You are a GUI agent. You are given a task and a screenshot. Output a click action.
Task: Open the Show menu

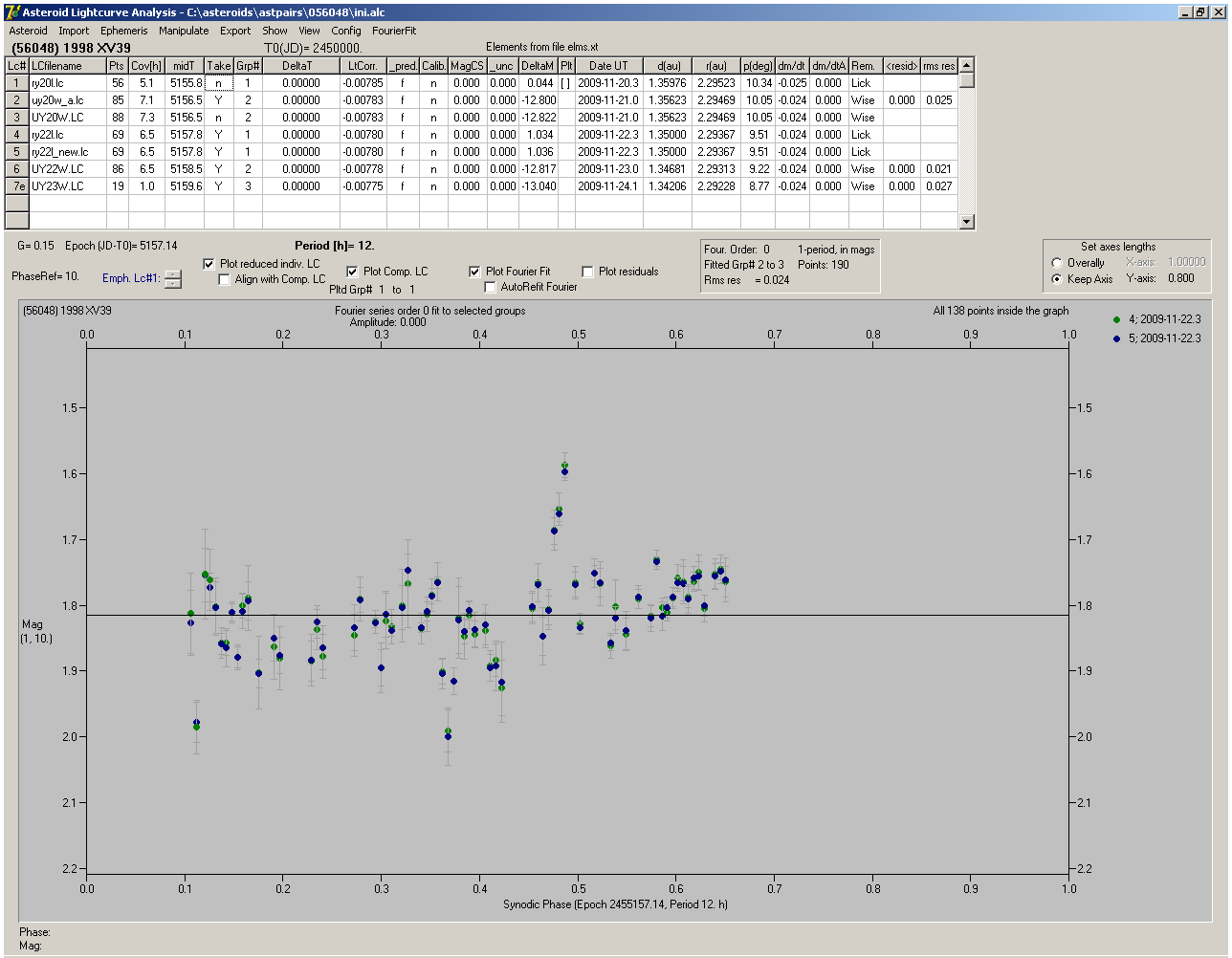tap(275, 31)
